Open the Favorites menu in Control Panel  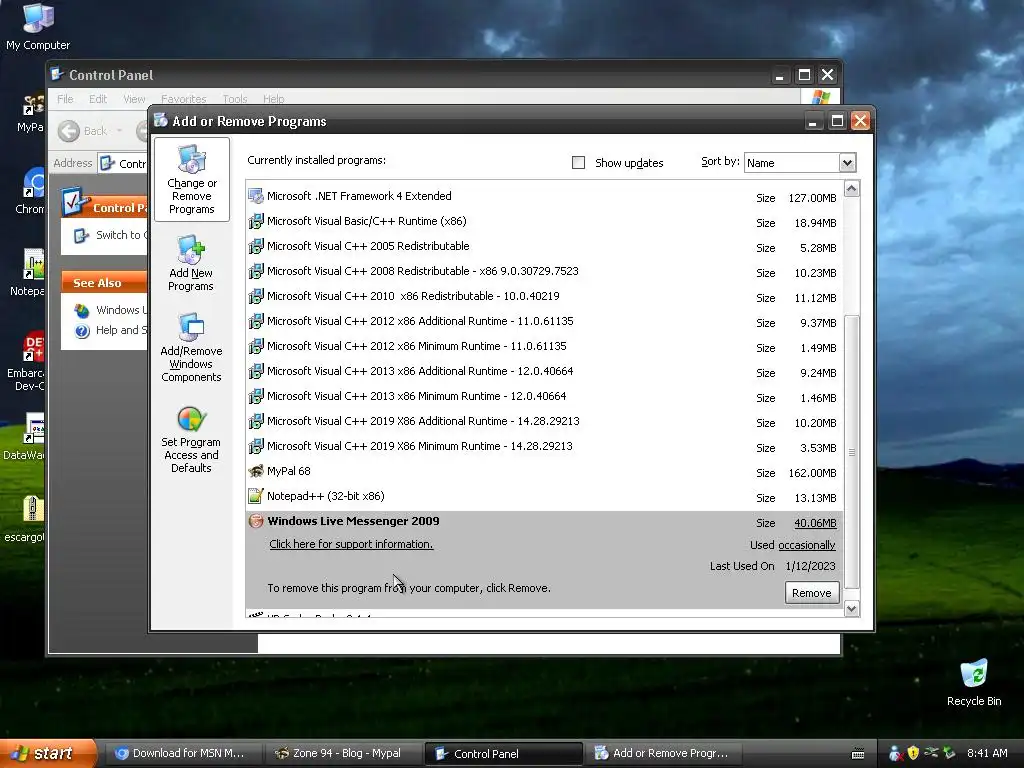[x=184, y=99]
